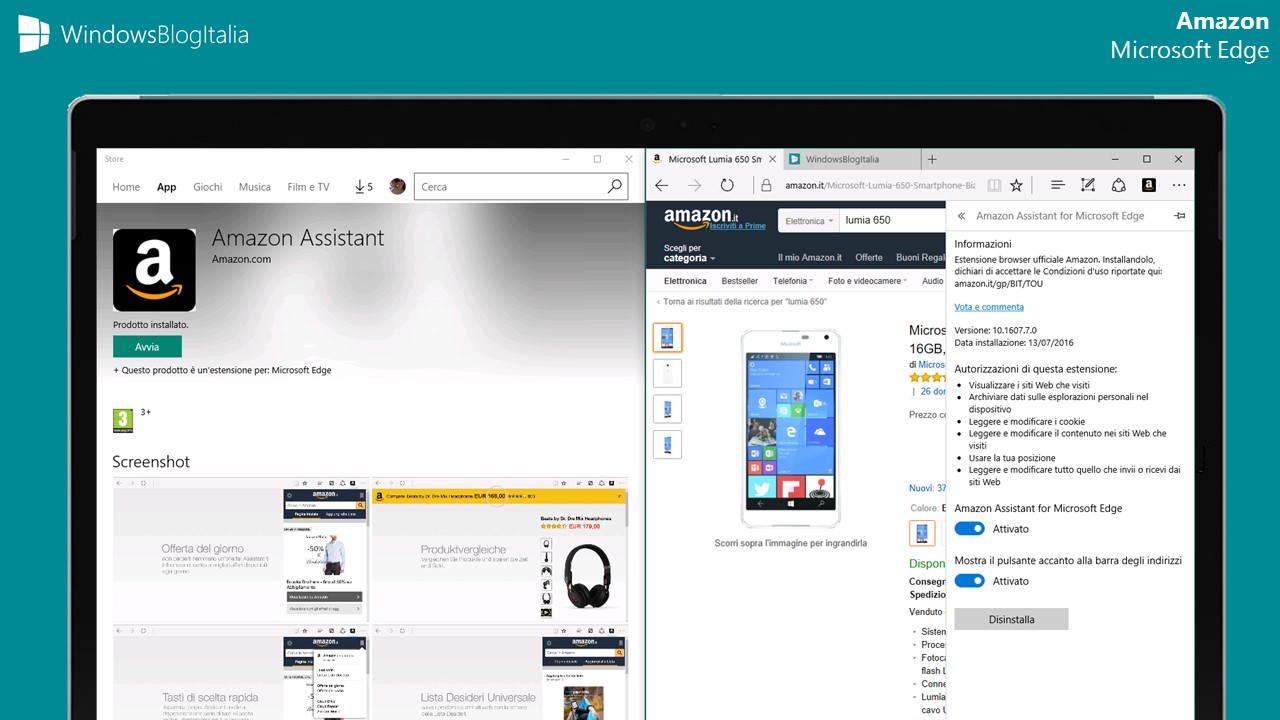The image size is (1280, 720).
Task: Select third Lumia product thumbnail
Action: click(x=667, y=409)
